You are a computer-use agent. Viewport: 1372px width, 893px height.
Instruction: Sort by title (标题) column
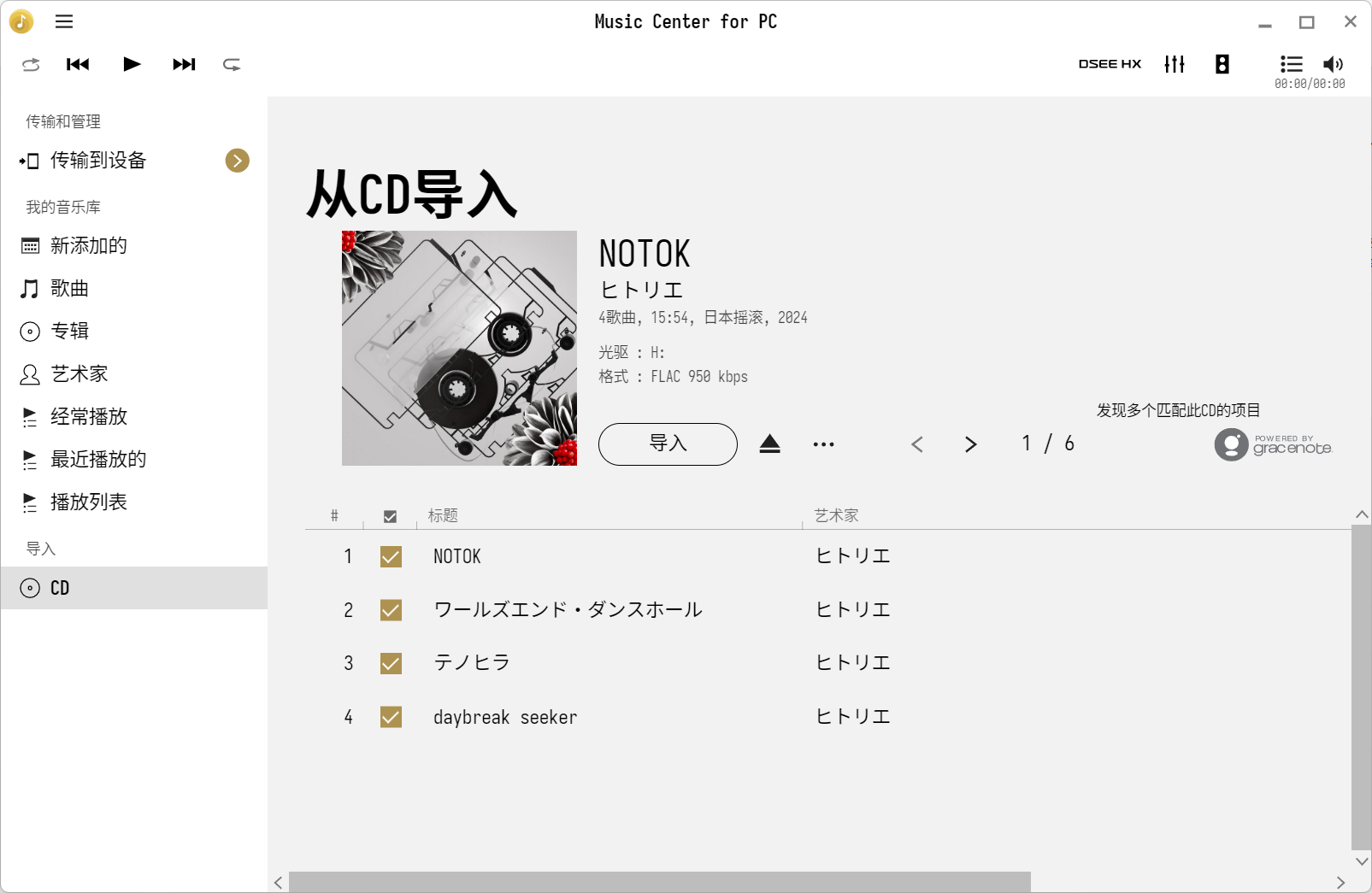click(x=443, y=515)
